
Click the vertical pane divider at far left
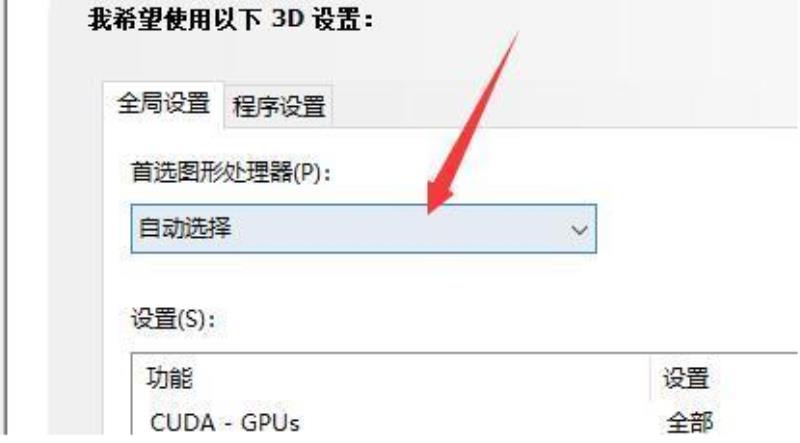tap(6, 219)
